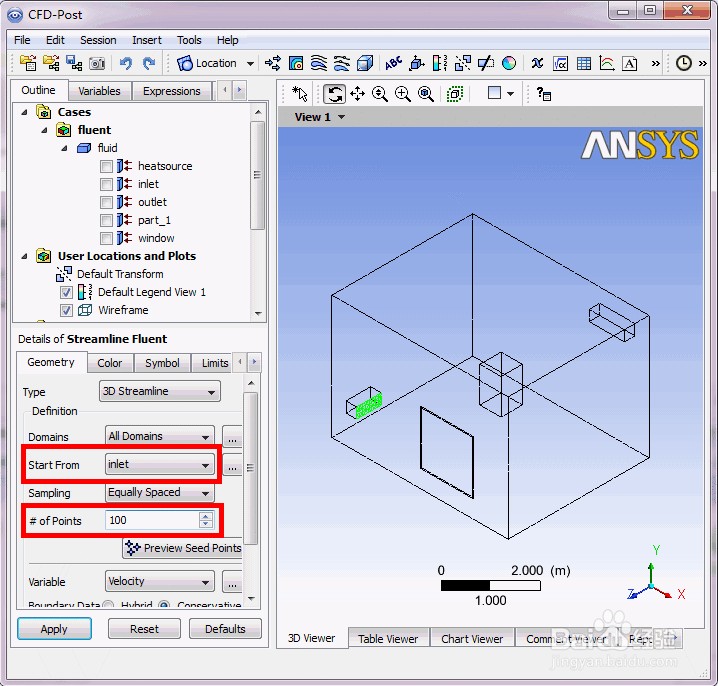Click the Fit View zoom icon
Screen dimensions: 718x686
tap(425, 94)
